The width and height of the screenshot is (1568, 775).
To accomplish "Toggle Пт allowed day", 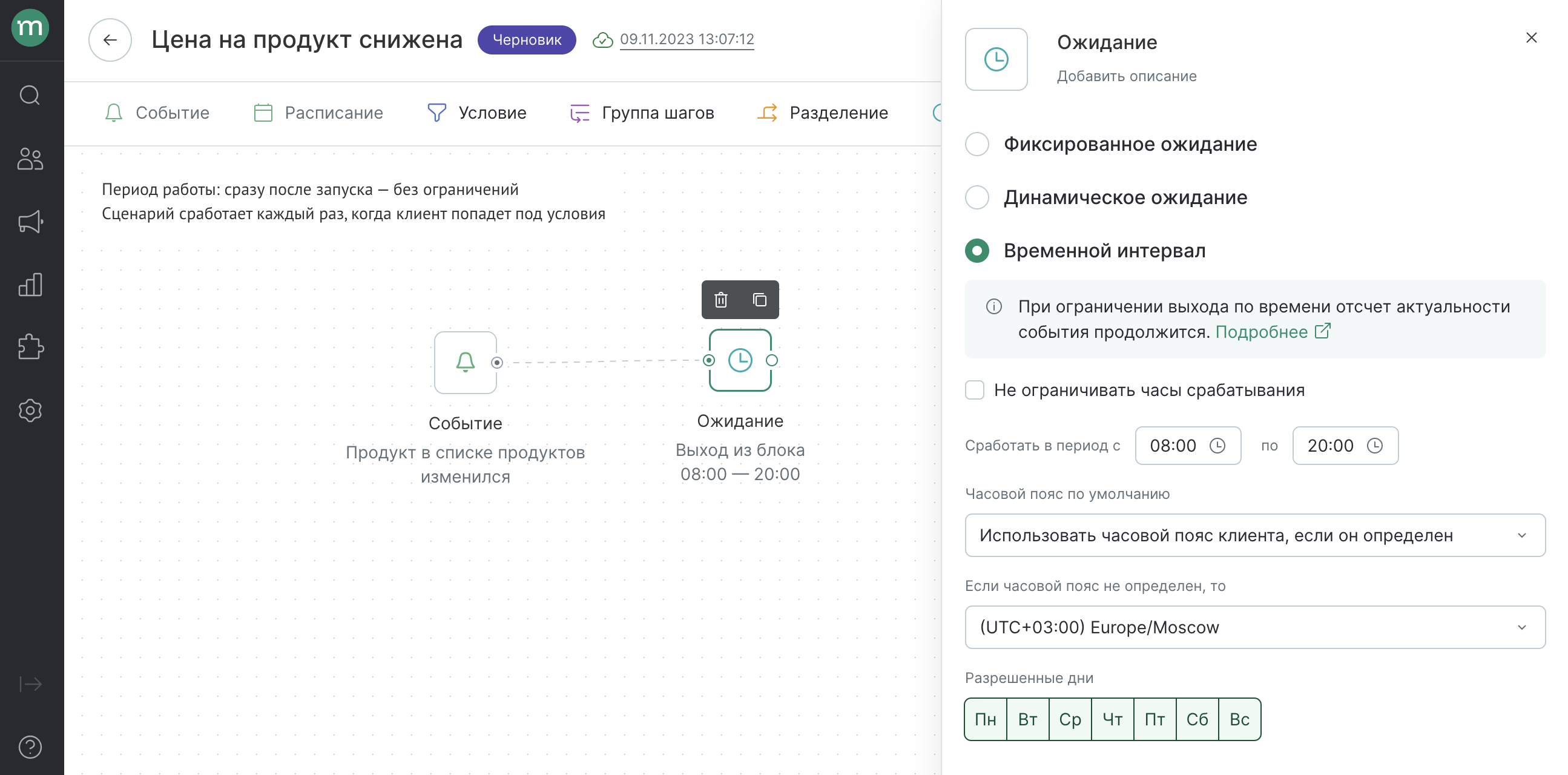I will coord(1155,719).
